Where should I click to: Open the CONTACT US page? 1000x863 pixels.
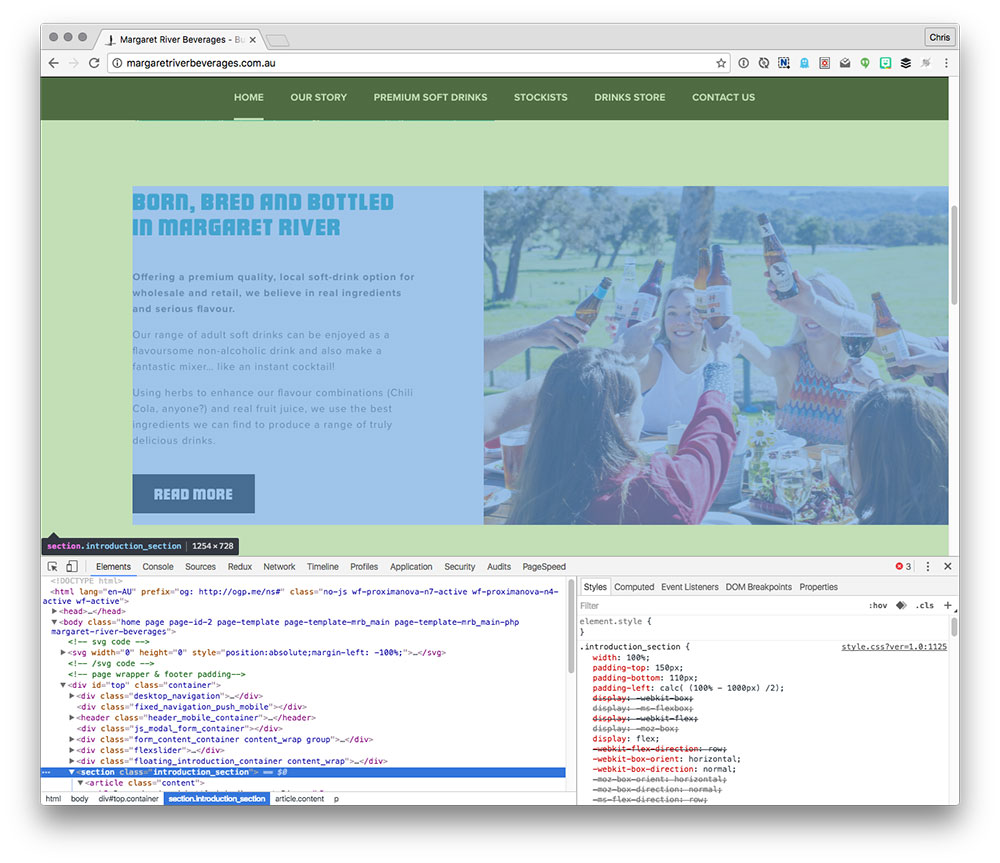point(724,98)
